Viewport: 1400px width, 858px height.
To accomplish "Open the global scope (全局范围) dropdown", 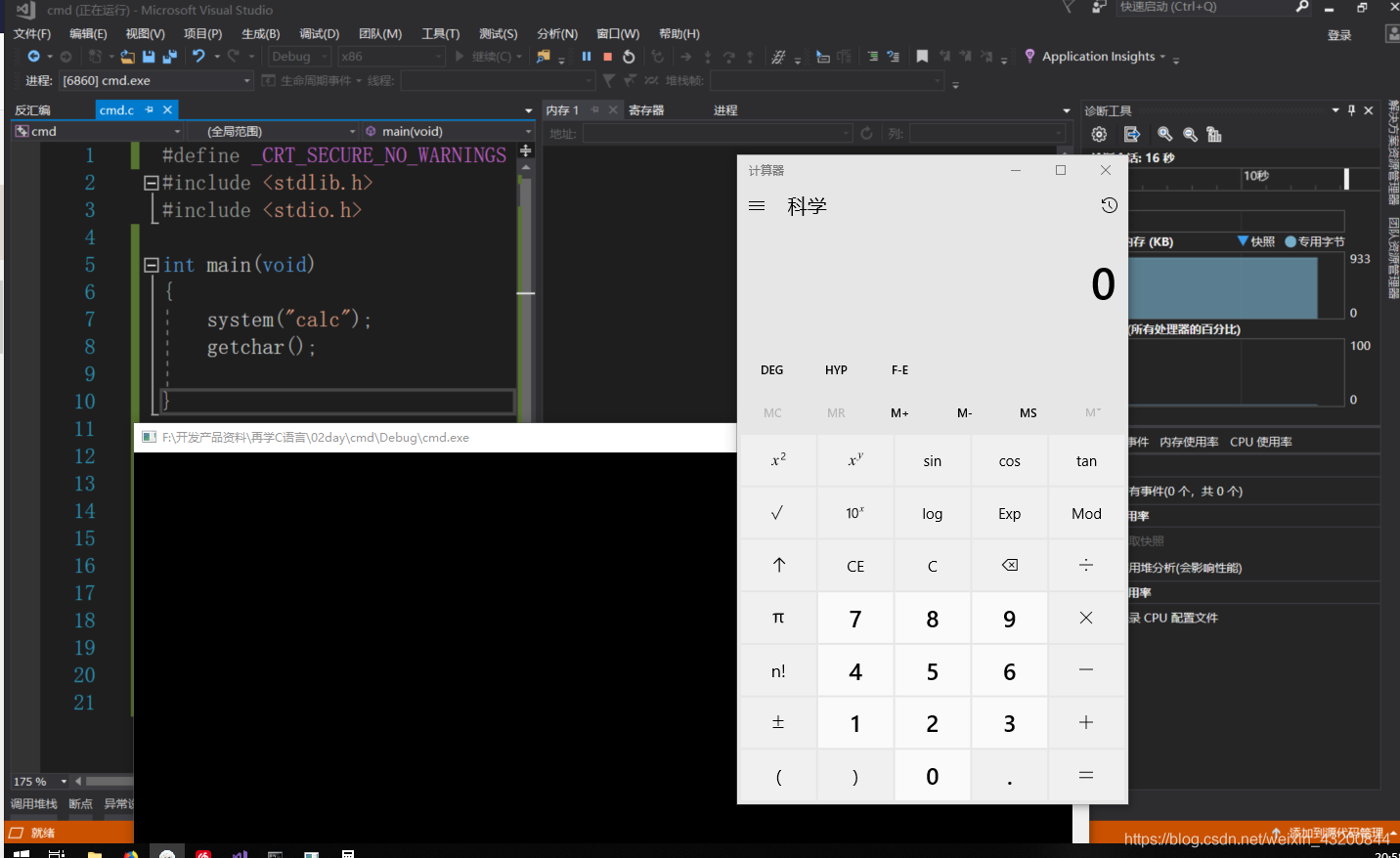I will pos(272,131).
